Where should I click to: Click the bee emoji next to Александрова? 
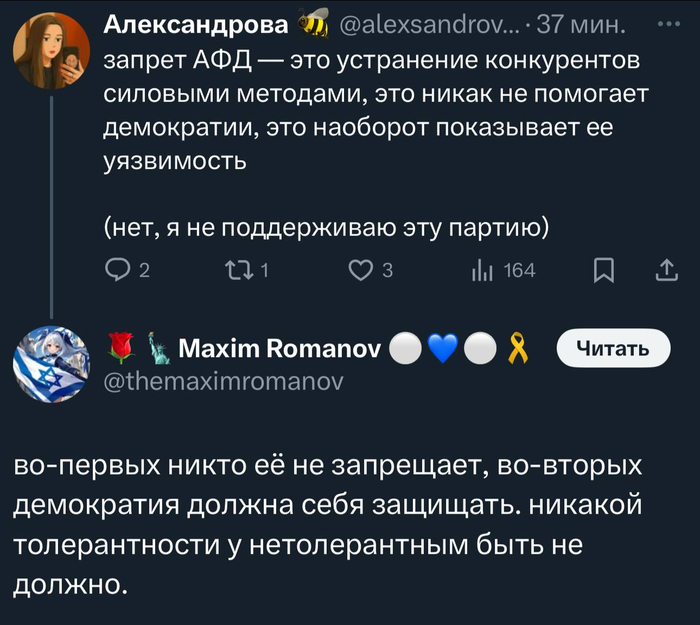(315, 21)
